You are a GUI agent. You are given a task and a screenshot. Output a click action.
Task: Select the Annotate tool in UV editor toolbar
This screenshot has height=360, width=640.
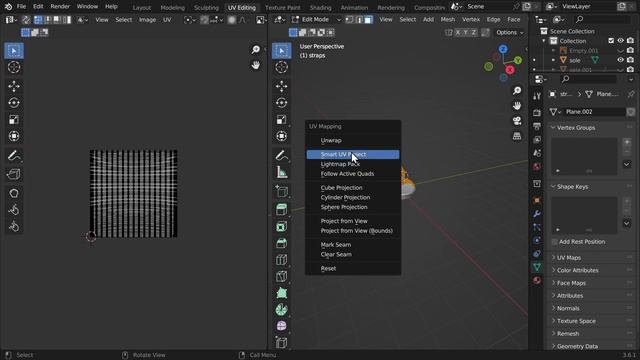(x=14, y=156)
